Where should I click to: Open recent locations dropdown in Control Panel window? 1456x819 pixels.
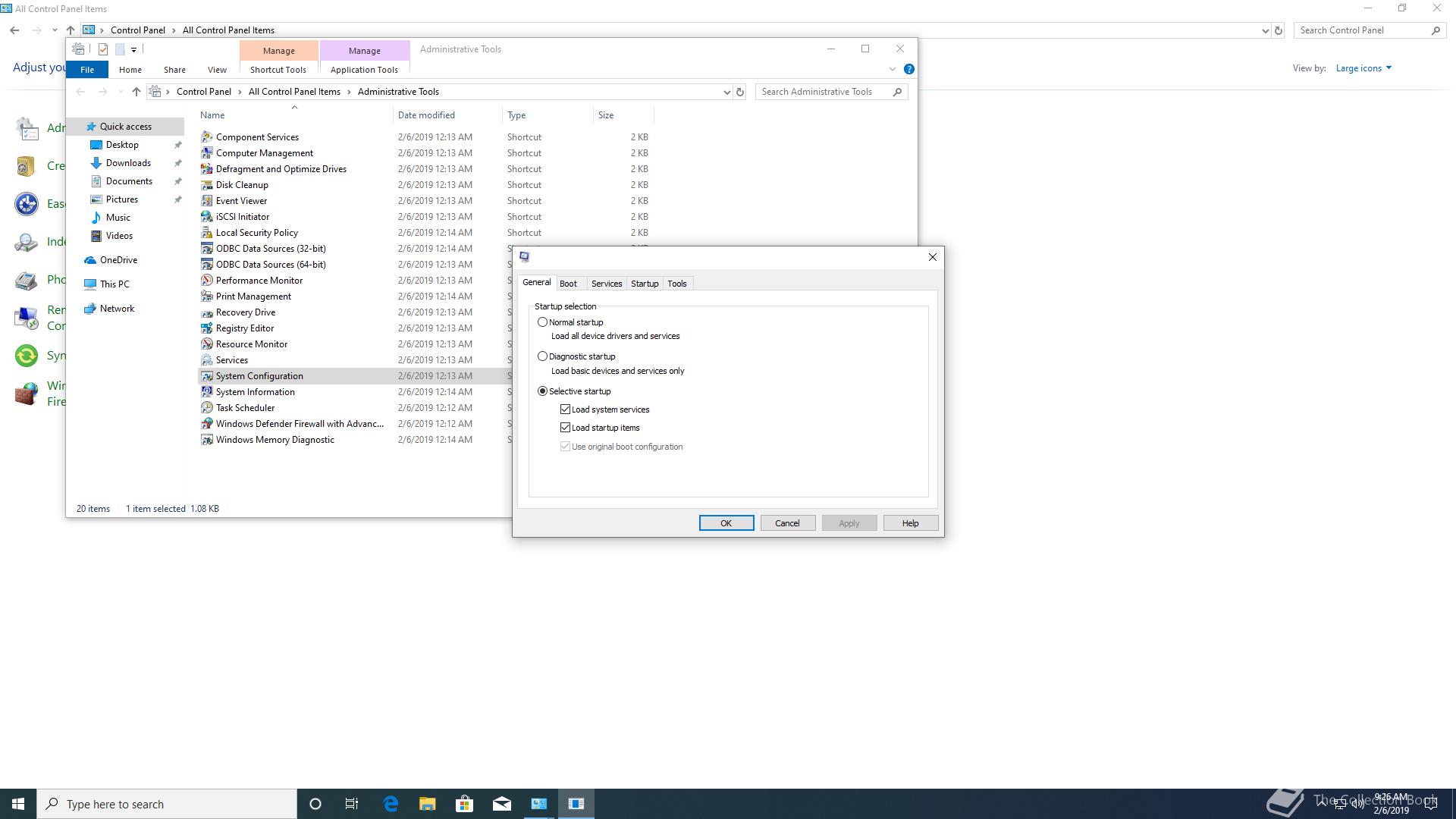(55, 30)
